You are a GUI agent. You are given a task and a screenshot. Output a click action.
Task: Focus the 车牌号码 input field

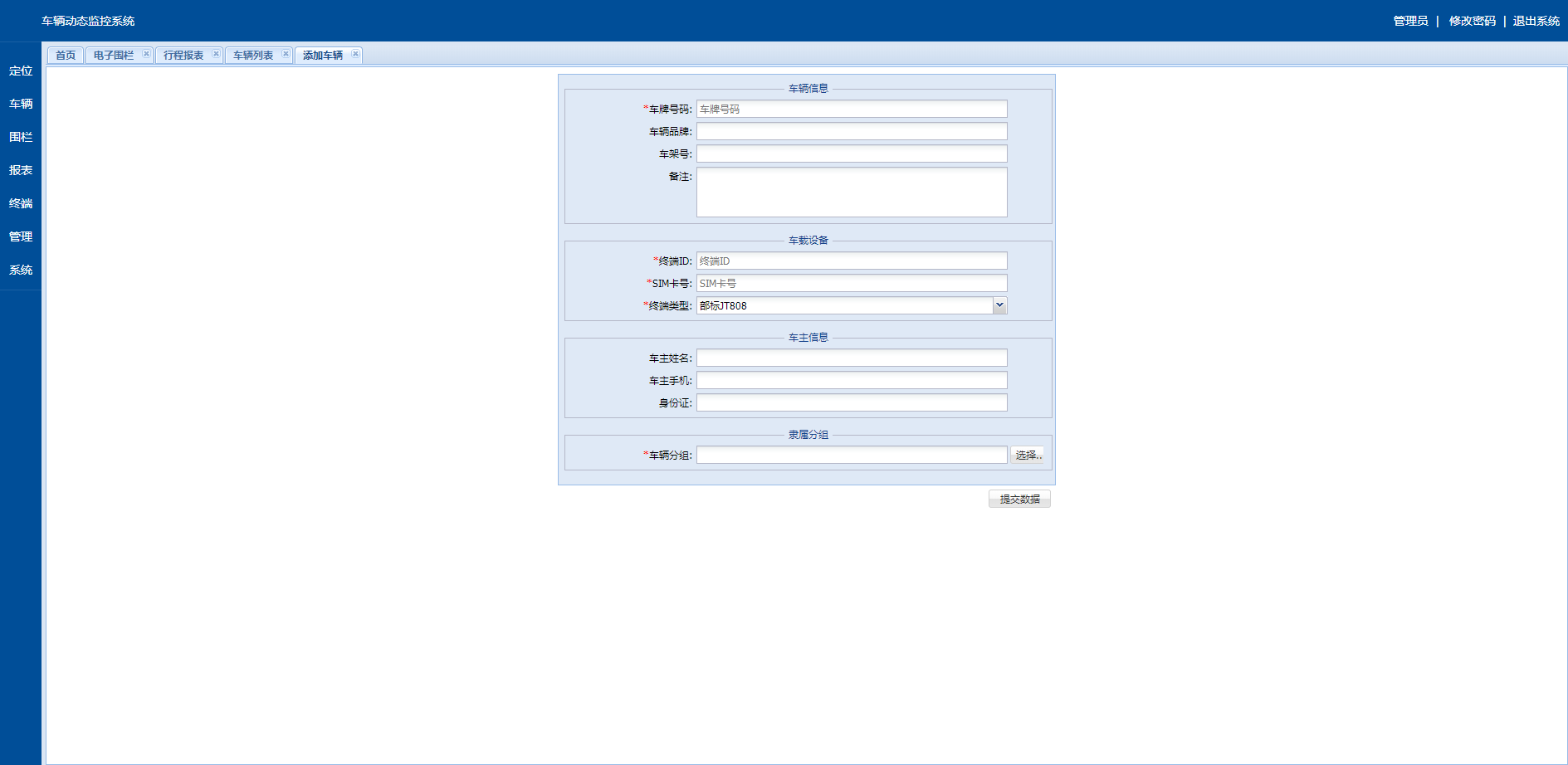tap(851, 110)
